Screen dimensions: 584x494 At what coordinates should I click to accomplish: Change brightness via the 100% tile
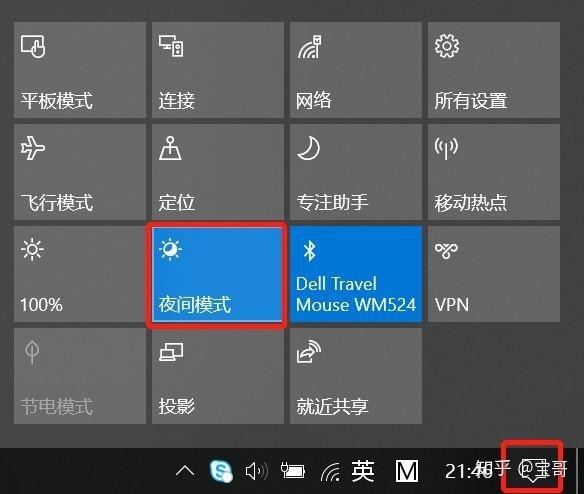(80, 274)
